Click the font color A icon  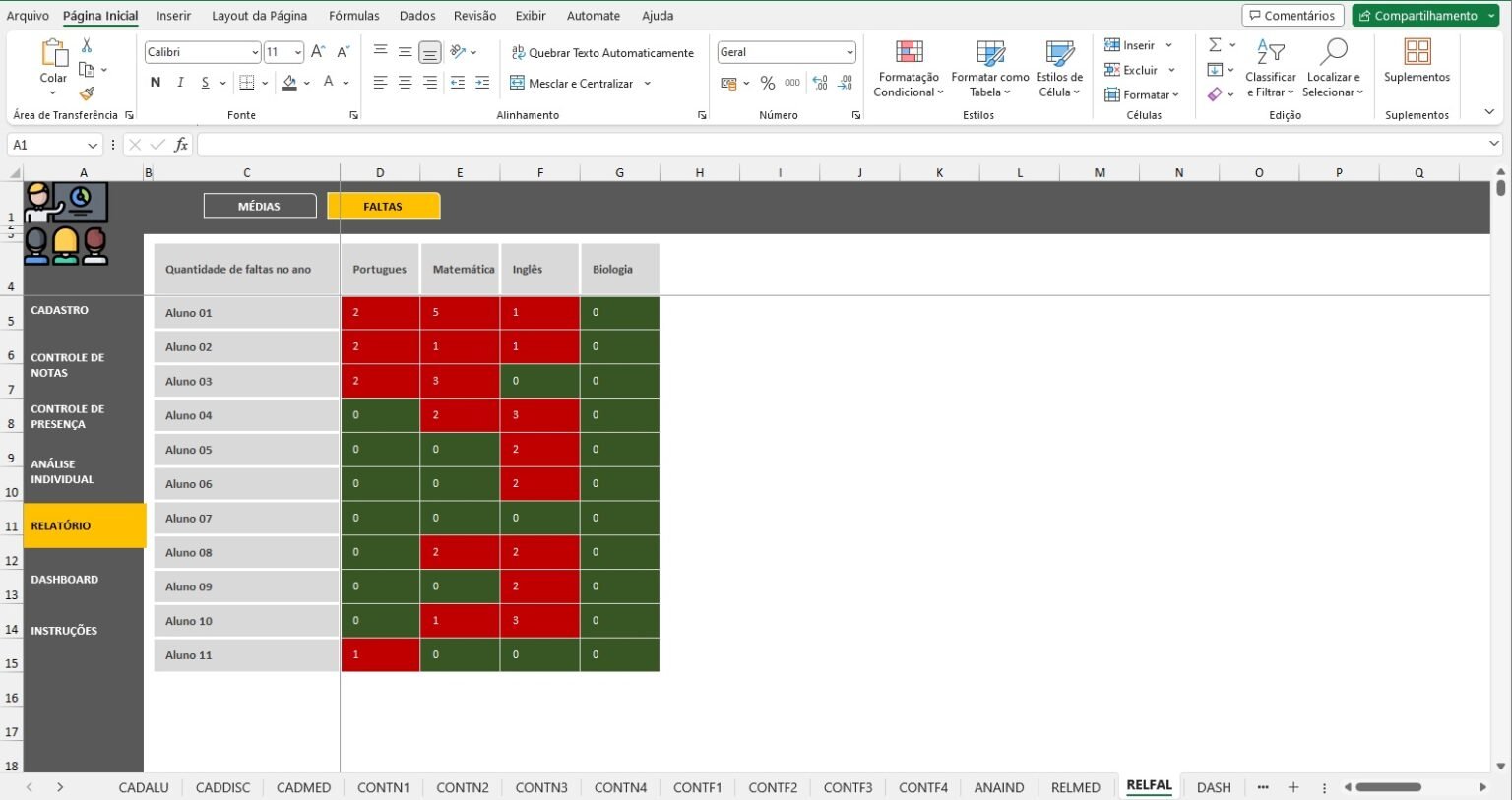pyautogui.click(x=329, y=83)
